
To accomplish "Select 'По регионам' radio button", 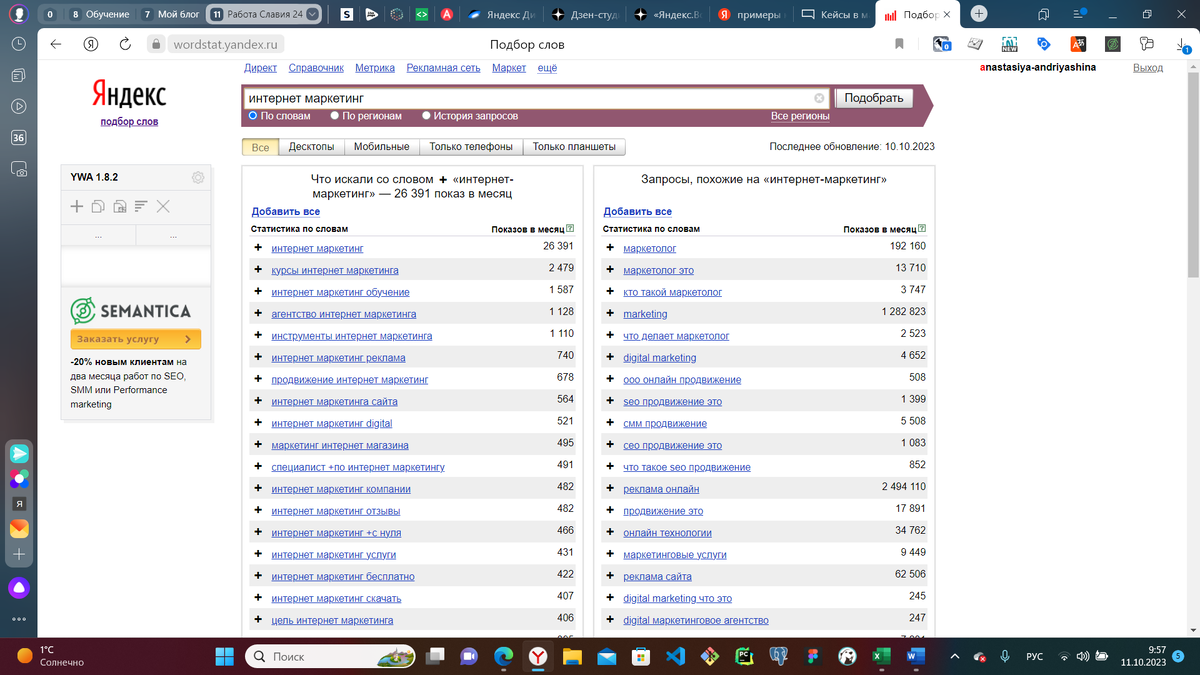I will point(335,116).
